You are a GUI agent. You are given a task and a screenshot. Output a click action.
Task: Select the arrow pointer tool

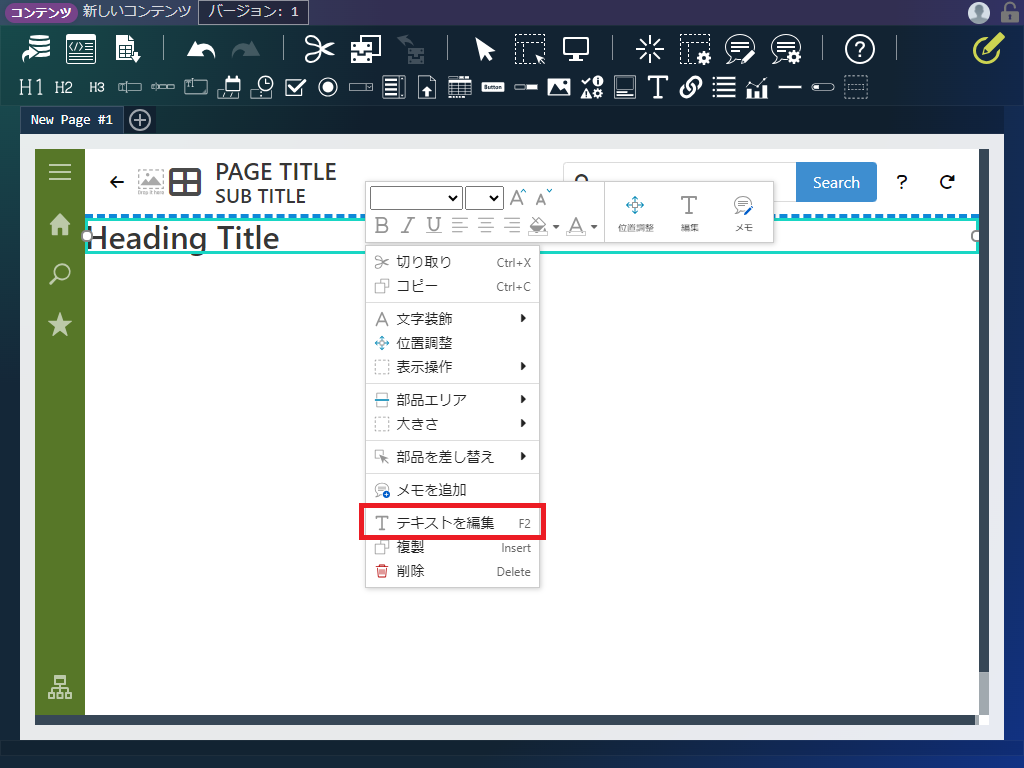point(484,49)
